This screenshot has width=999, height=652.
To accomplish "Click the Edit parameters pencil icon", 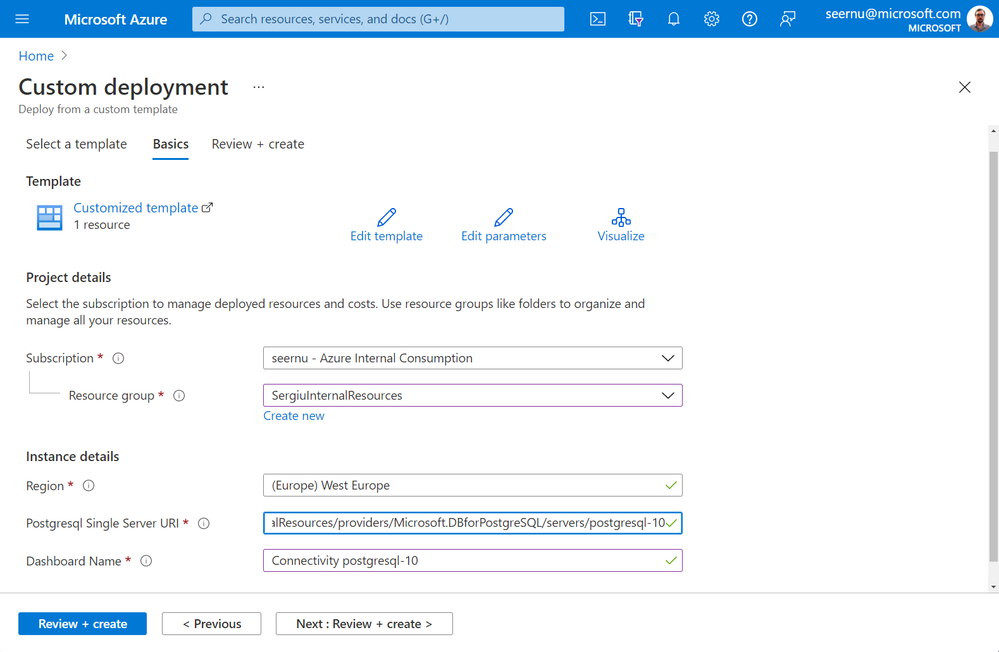I will [503, 217].
